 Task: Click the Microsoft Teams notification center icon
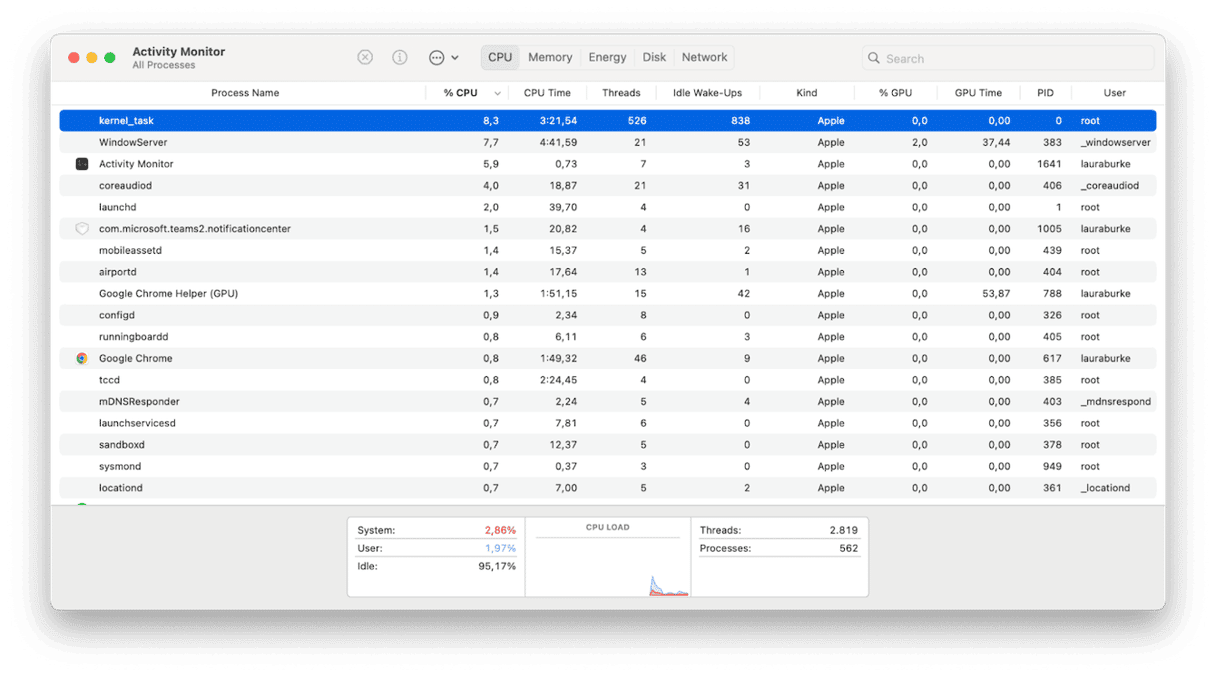(81, 228)
